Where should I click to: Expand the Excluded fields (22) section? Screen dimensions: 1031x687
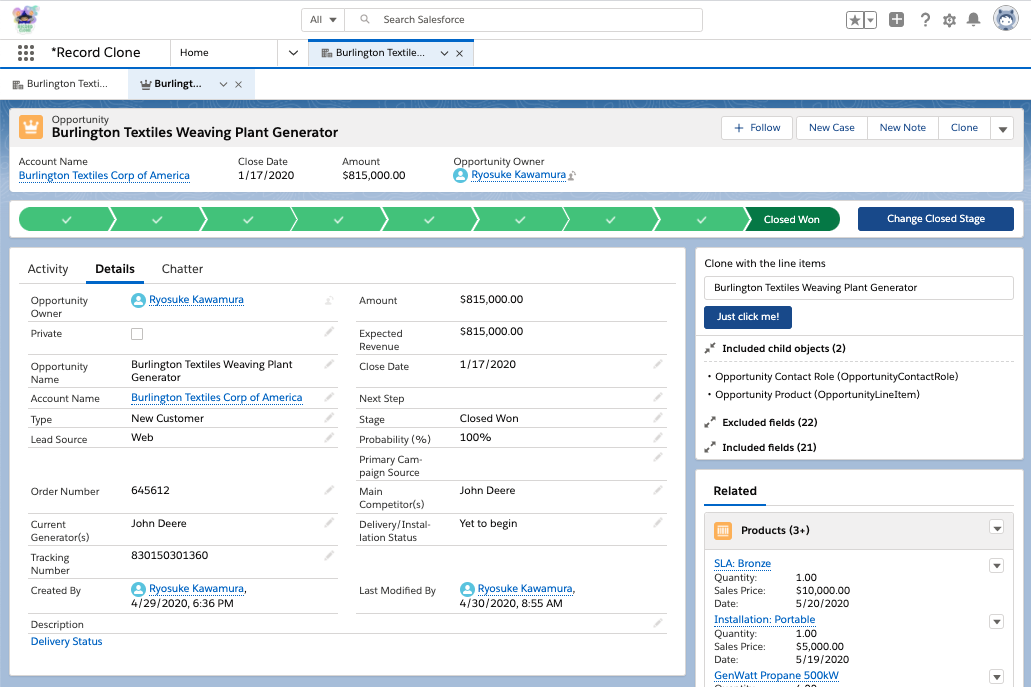[709, 422]
